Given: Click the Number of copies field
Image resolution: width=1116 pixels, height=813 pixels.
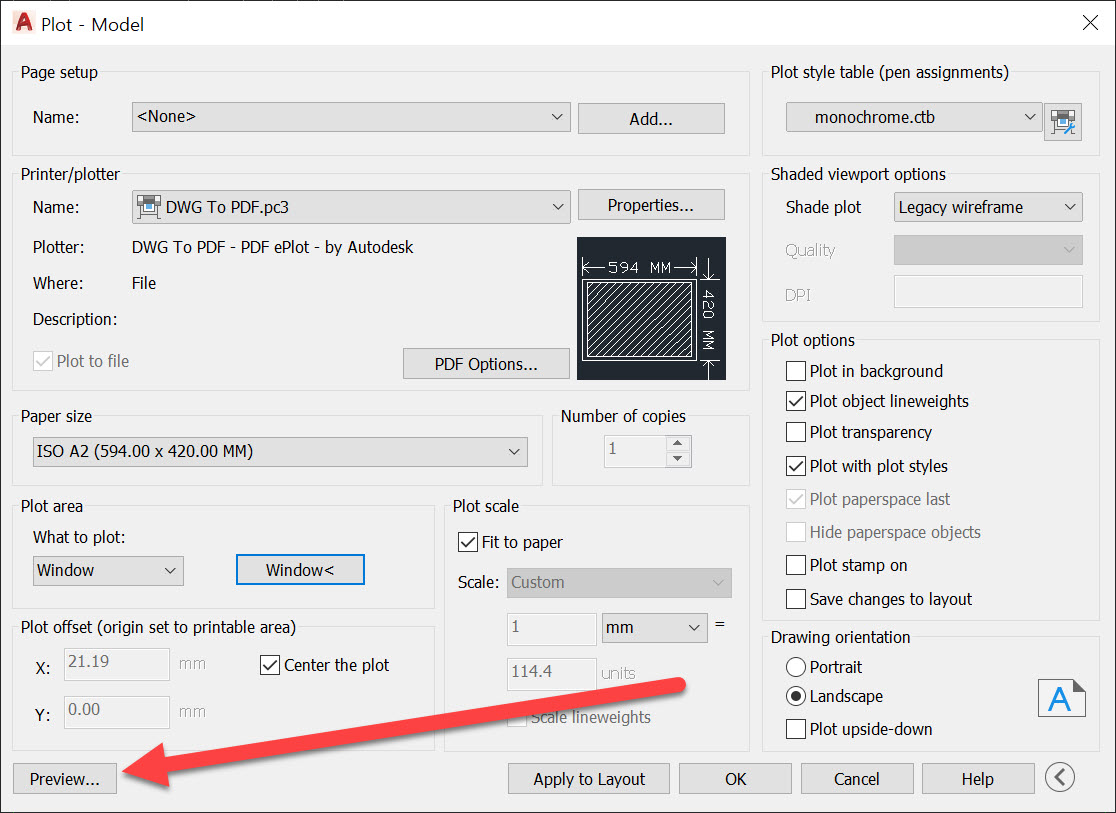Looking at the screenshot, I should 635,451.
